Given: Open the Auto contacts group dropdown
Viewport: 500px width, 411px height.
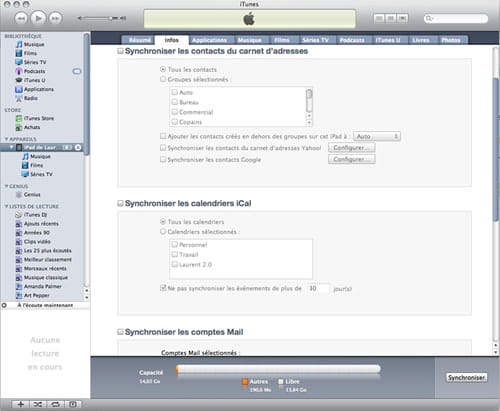Looking at the screenshot, I should (377, 136).
